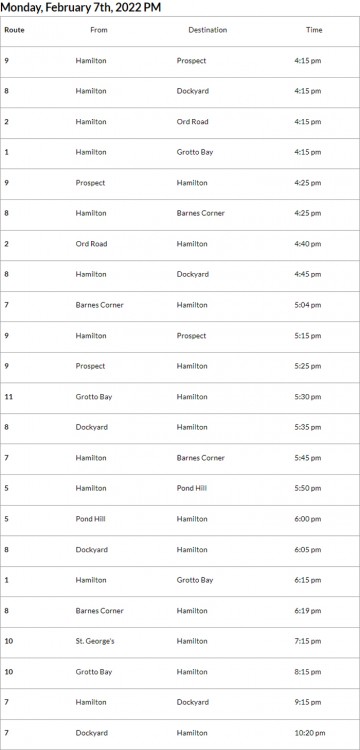The image size is (360, 750).
Task: Click the Hamilton to Prospect 4:15 pm row
Action: tap(180, 61)
